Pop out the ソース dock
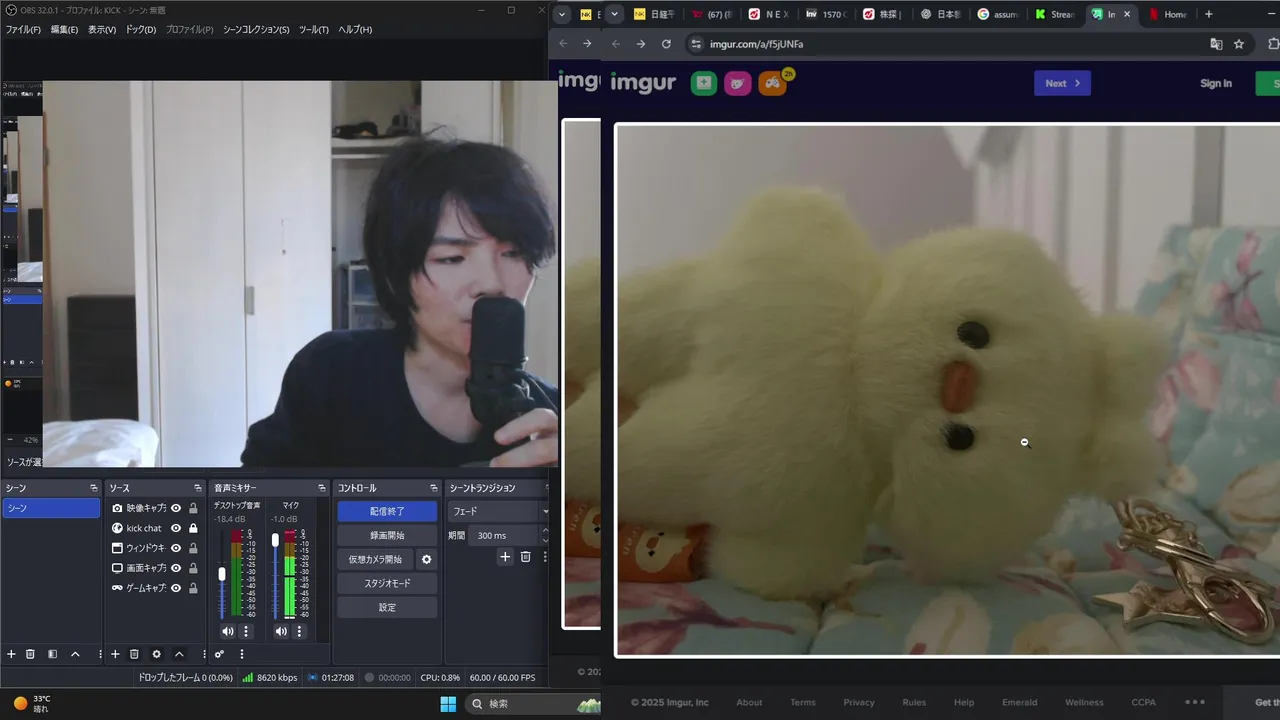The image size is (1280, 720). pyautogui.click(x=198, y=488)
